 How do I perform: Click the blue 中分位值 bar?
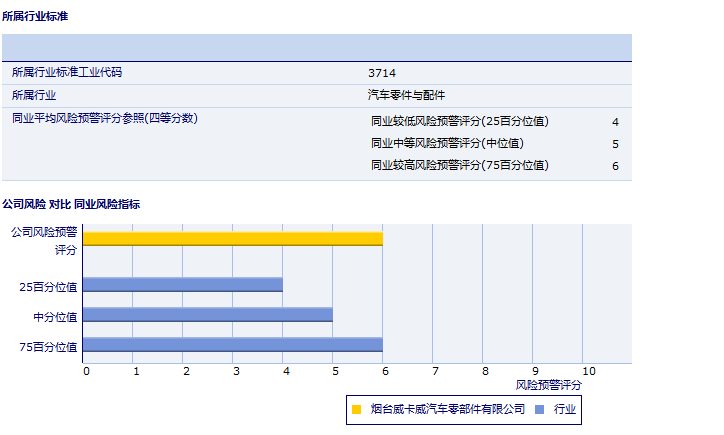point(208,315)
